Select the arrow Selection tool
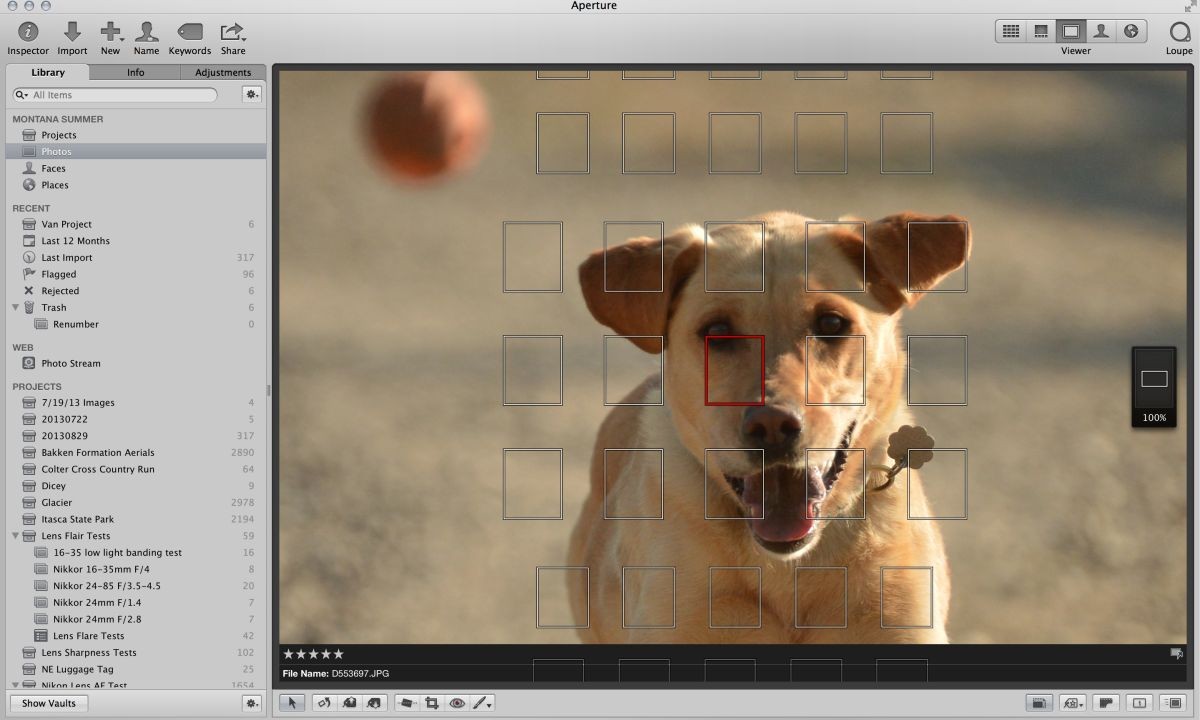1200x720 pixels. [x=293, y=703]
